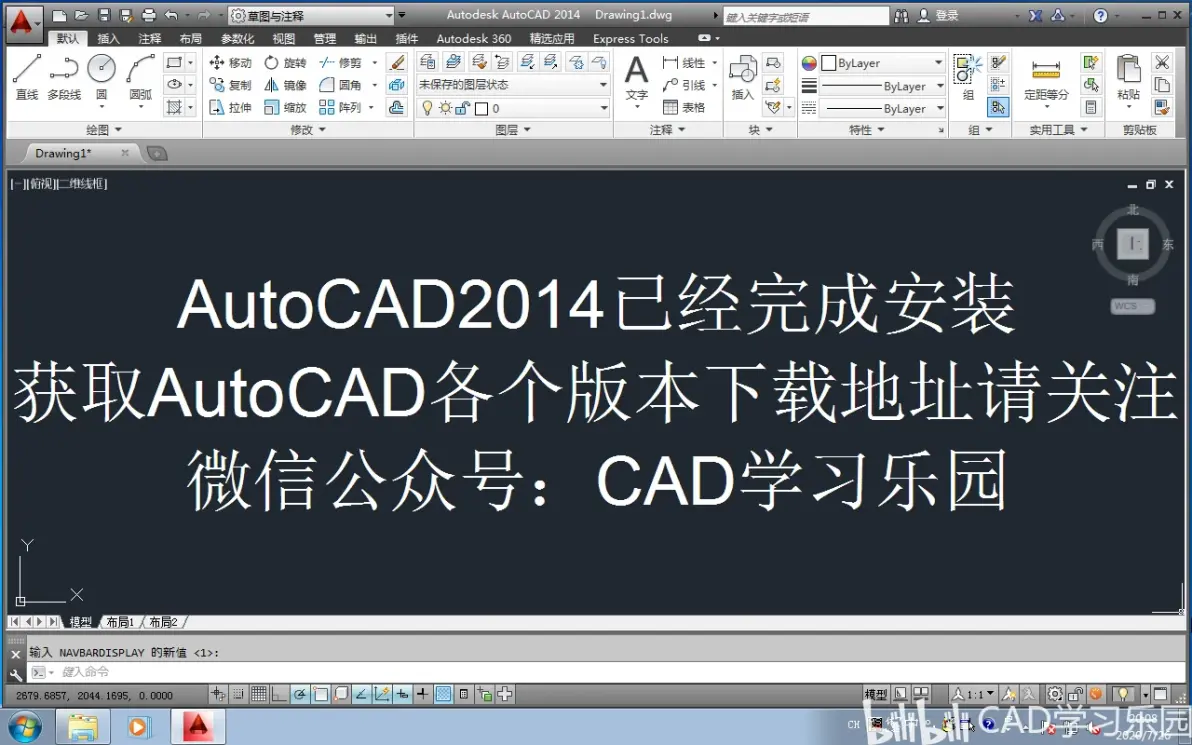1192x745 pixels.
Task: Click the 组 (Group) icon
Action: tap(968, 78)
